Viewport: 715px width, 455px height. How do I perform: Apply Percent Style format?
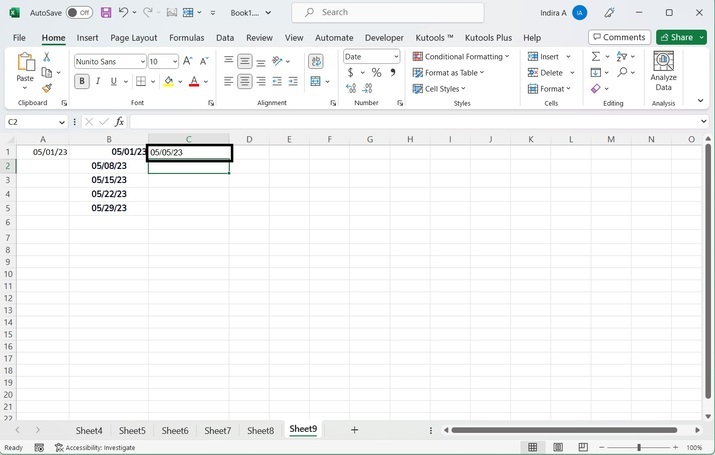click(376, 72)
